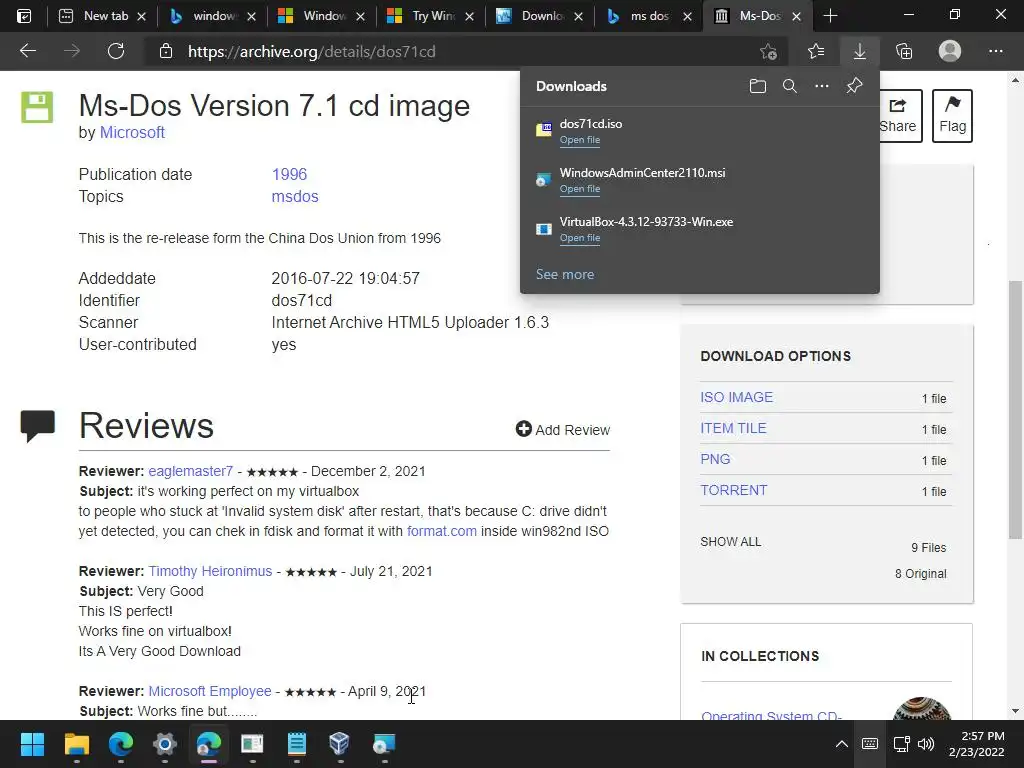Close the Ms-Dos archive tab
The height and width of the screenshot is (768, 1024).
click(796, 16)
